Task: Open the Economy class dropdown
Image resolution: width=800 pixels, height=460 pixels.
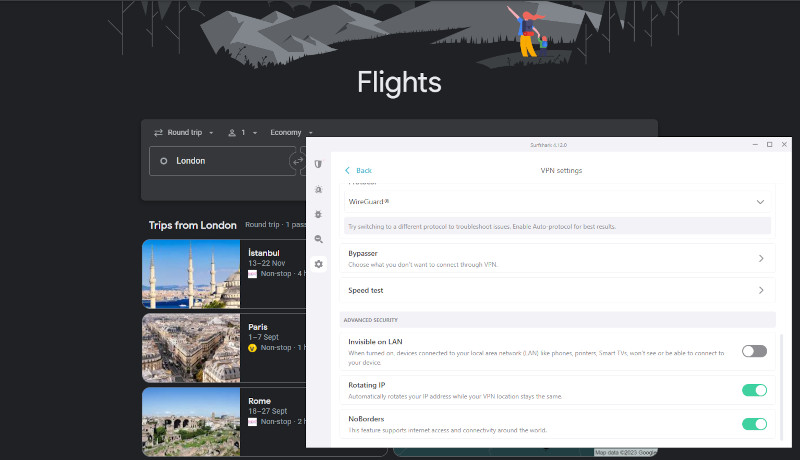Action: tap(291, 133)
